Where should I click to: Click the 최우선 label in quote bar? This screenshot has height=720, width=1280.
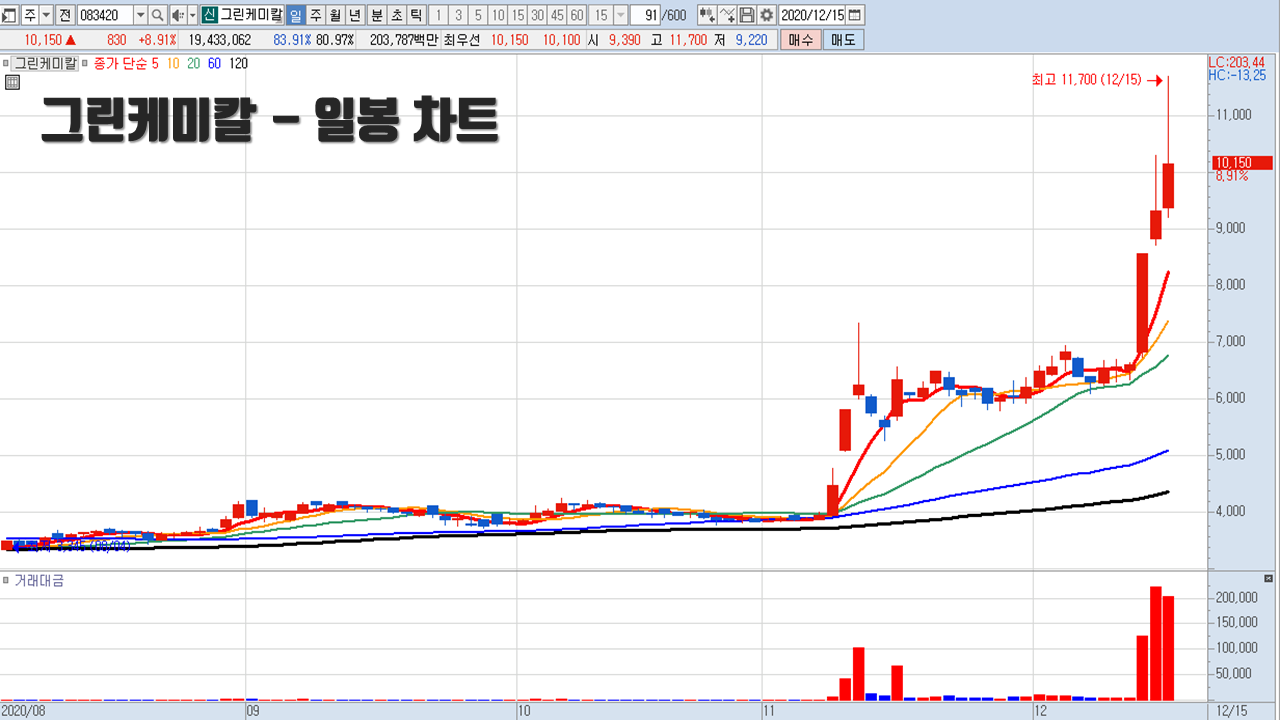(x=461, y=40)
